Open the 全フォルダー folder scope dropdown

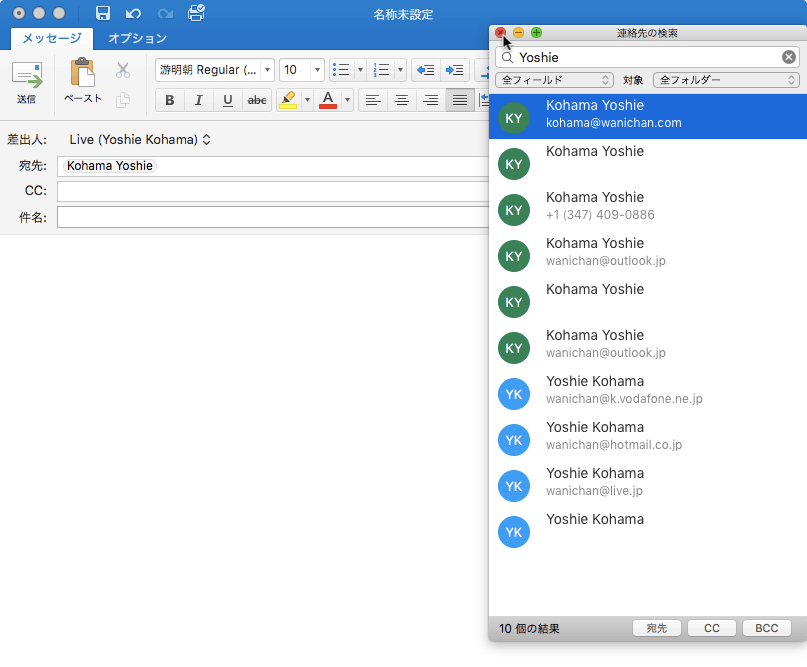(726, 80)
